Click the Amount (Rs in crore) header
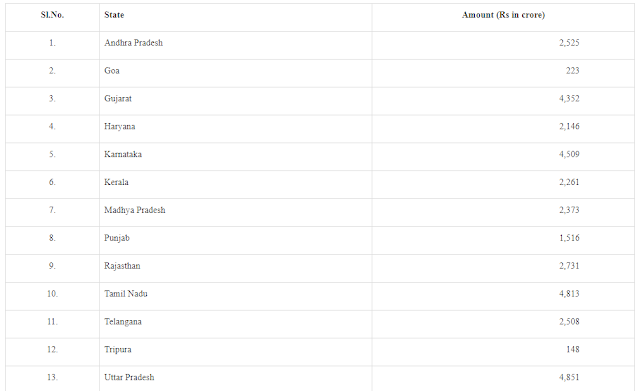 pyautogui.click(x=503, y=15)
